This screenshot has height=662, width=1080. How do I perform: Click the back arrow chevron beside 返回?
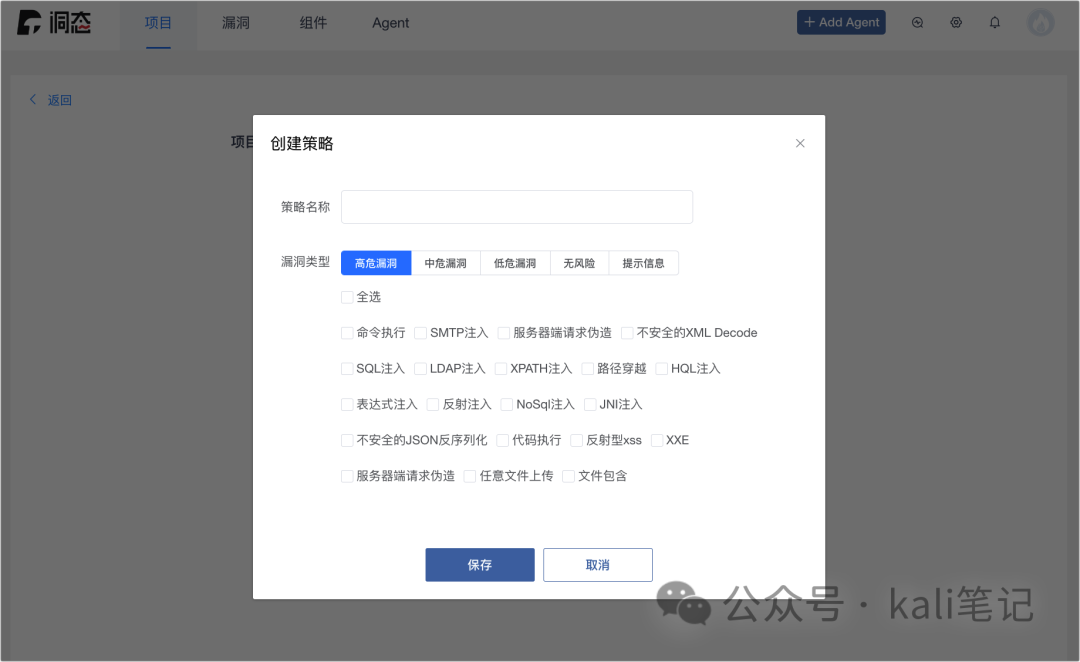coord(32,100)
